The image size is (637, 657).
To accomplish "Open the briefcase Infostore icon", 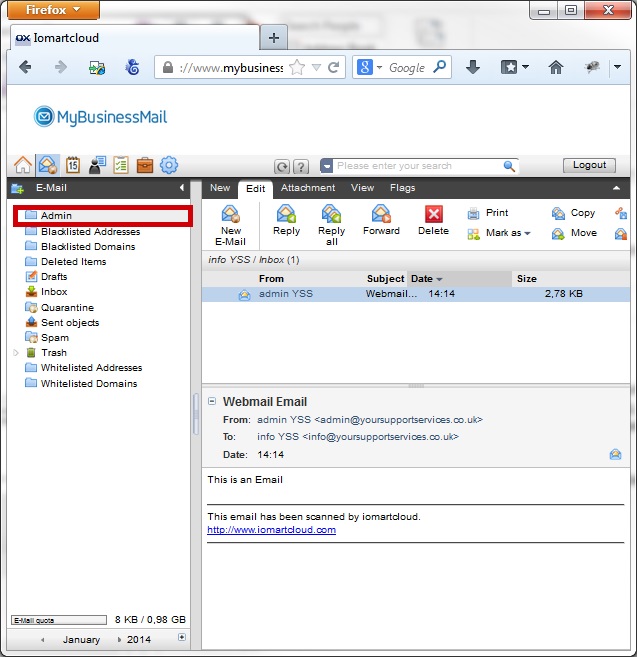I will 145,165.
